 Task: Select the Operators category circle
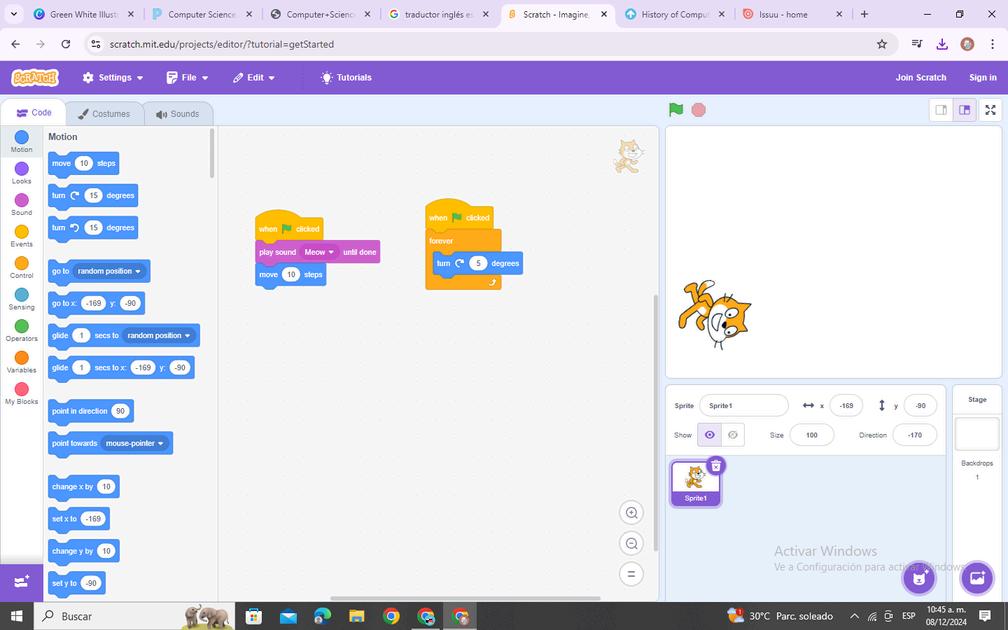point(21,326)
